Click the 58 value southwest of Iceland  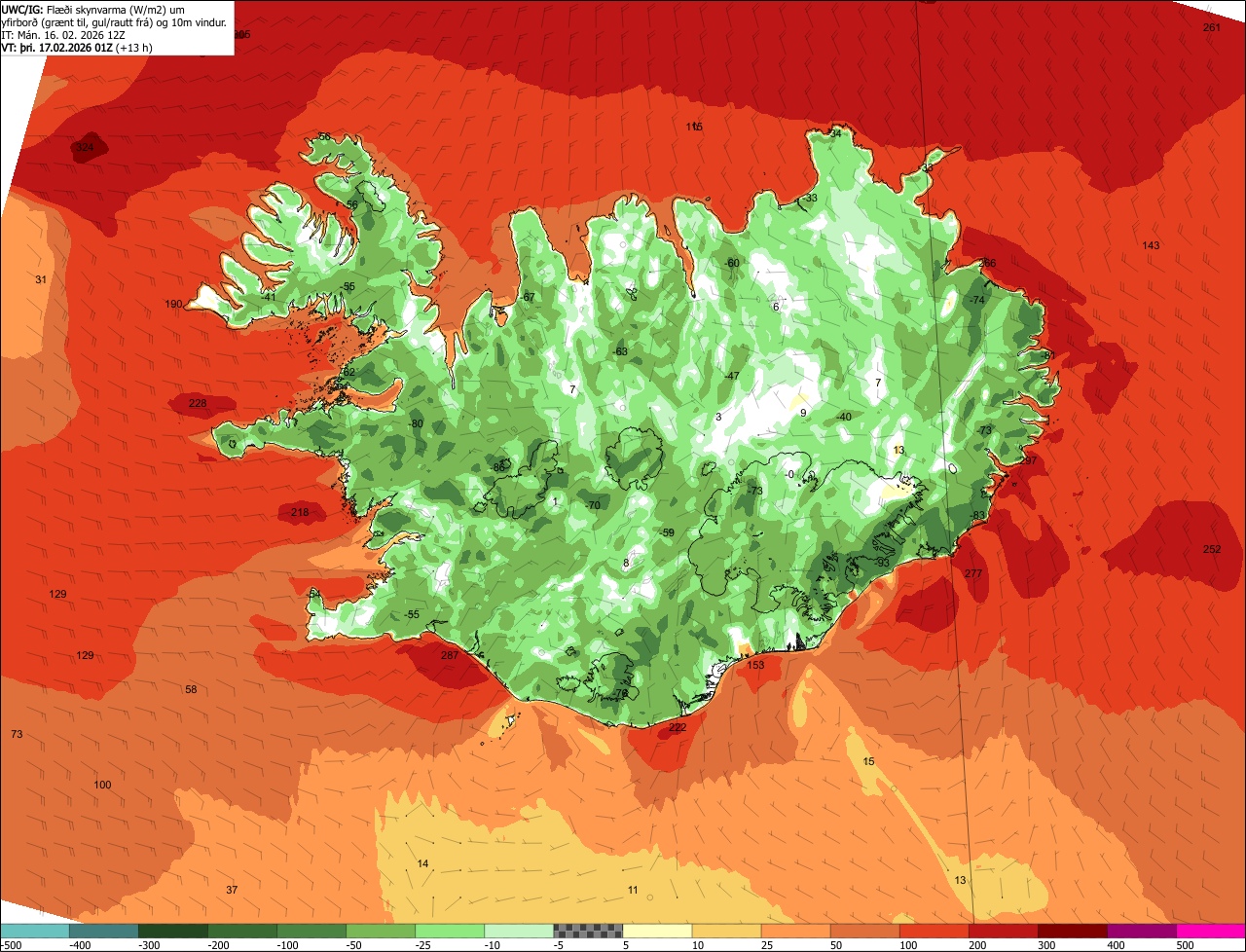pos(191,689)
